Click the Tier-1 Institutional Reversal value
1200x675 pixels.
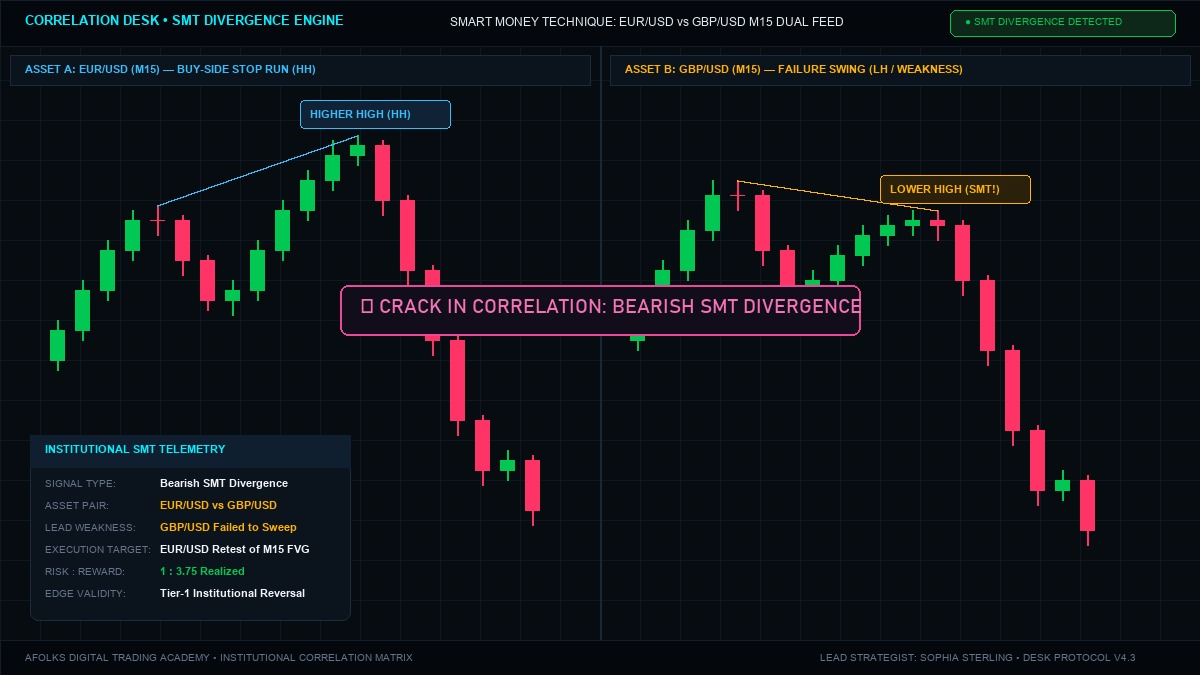click(x=232, y=593)
